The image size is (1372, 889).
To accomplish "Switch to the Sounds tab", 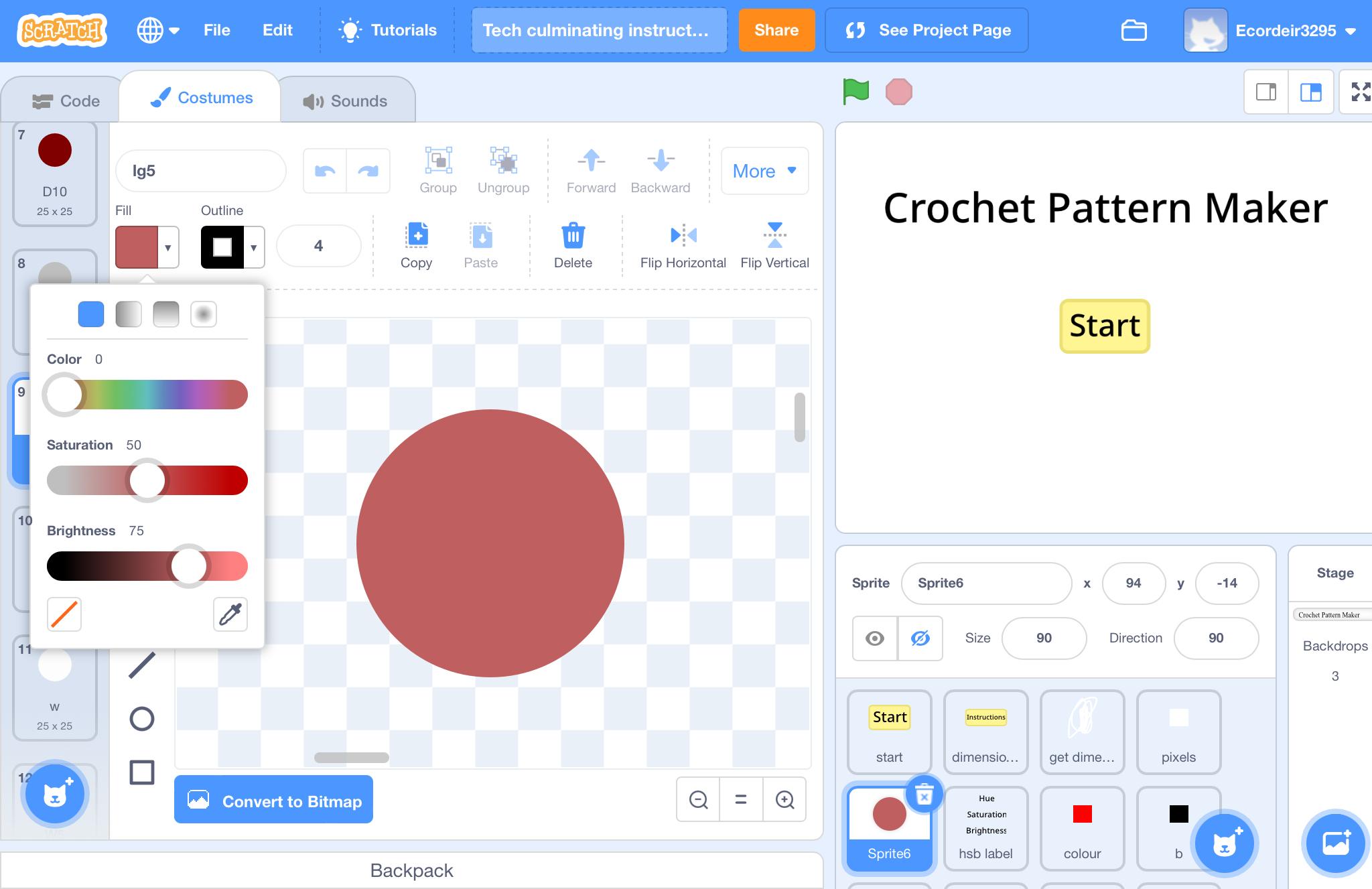I will click(346, 100).
